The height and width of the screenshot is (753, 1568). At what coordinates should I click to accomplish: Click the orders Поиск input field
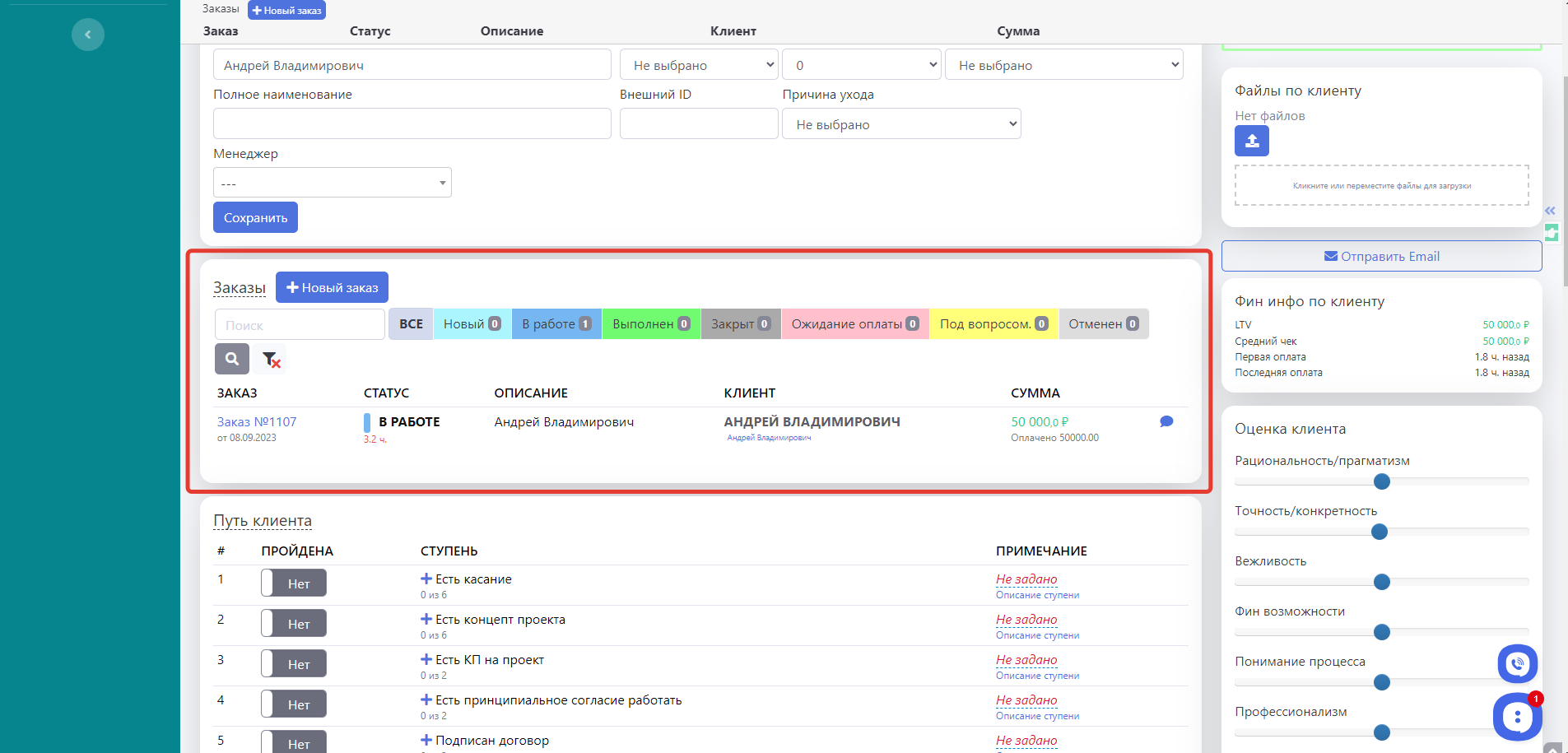pos(300,325)
